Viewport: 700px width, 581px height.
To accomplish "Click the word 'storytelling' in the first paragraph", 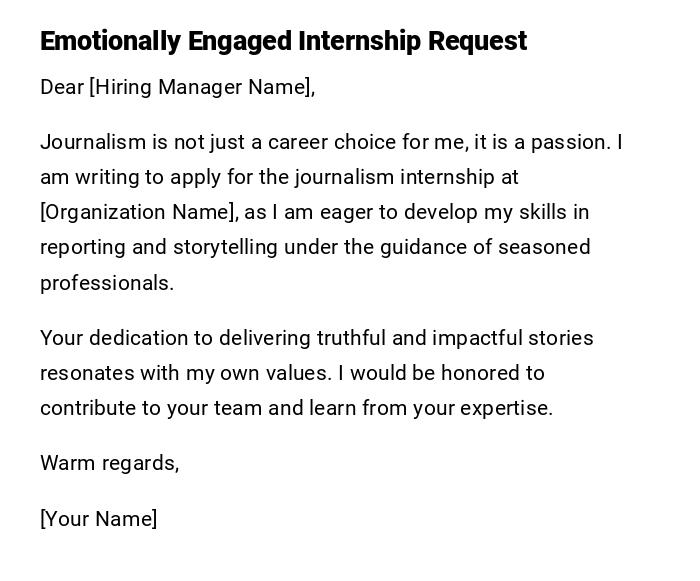I will click(x=225, y=248).
